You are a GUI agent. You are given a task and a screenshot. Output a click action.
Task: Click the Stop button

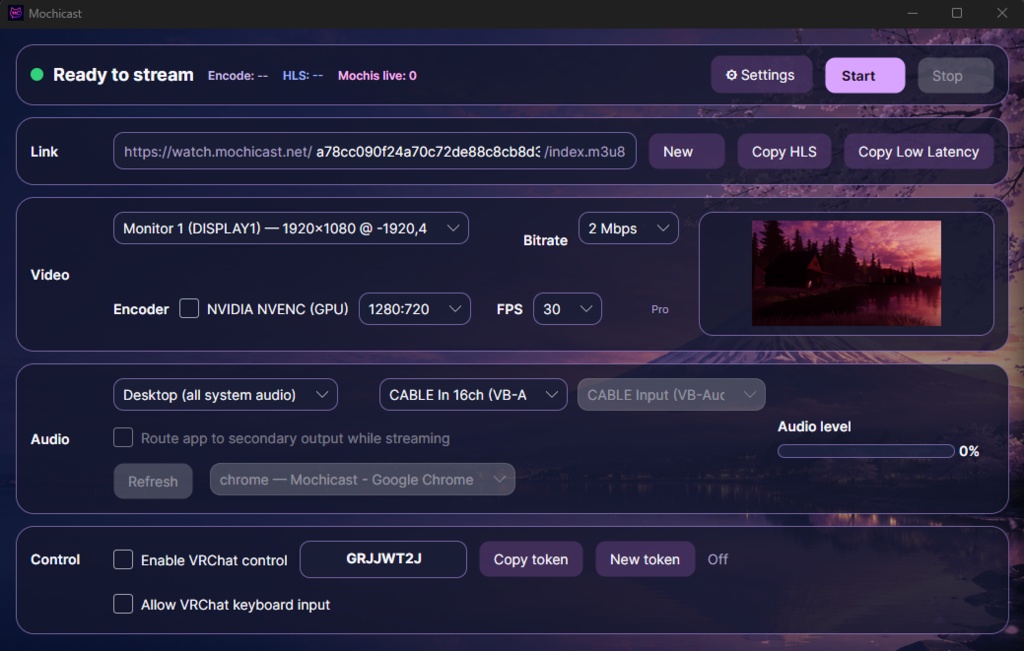point(955,76)
